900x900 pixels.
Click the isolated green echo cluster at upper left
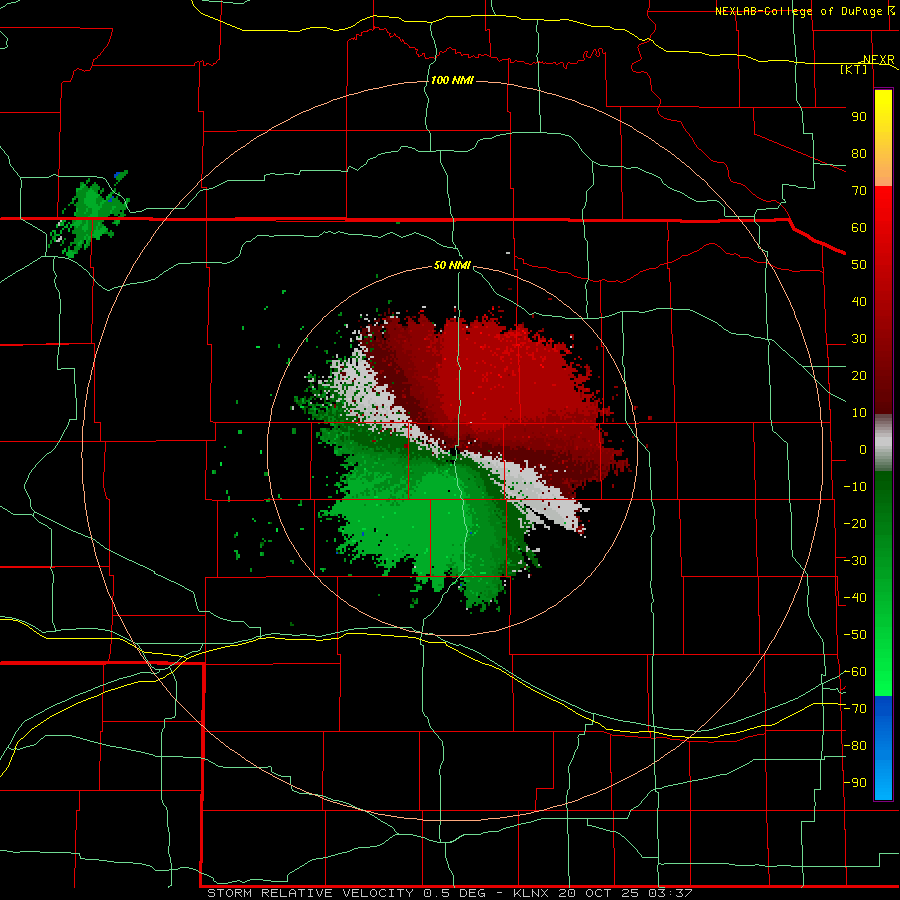90,214
